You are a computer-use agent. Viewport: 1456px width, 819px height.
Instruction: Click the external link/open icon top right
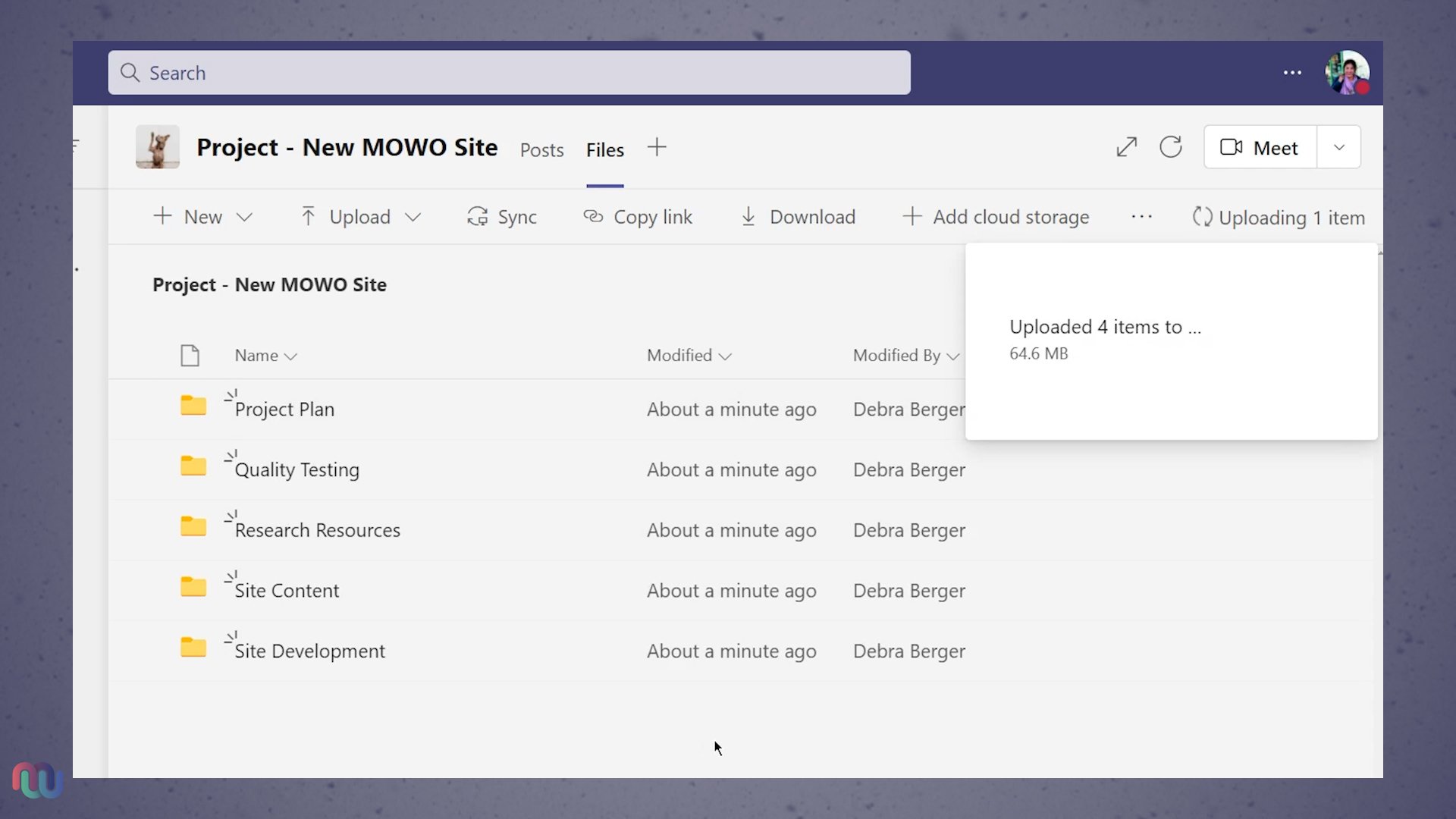(x=1126, y=147)
